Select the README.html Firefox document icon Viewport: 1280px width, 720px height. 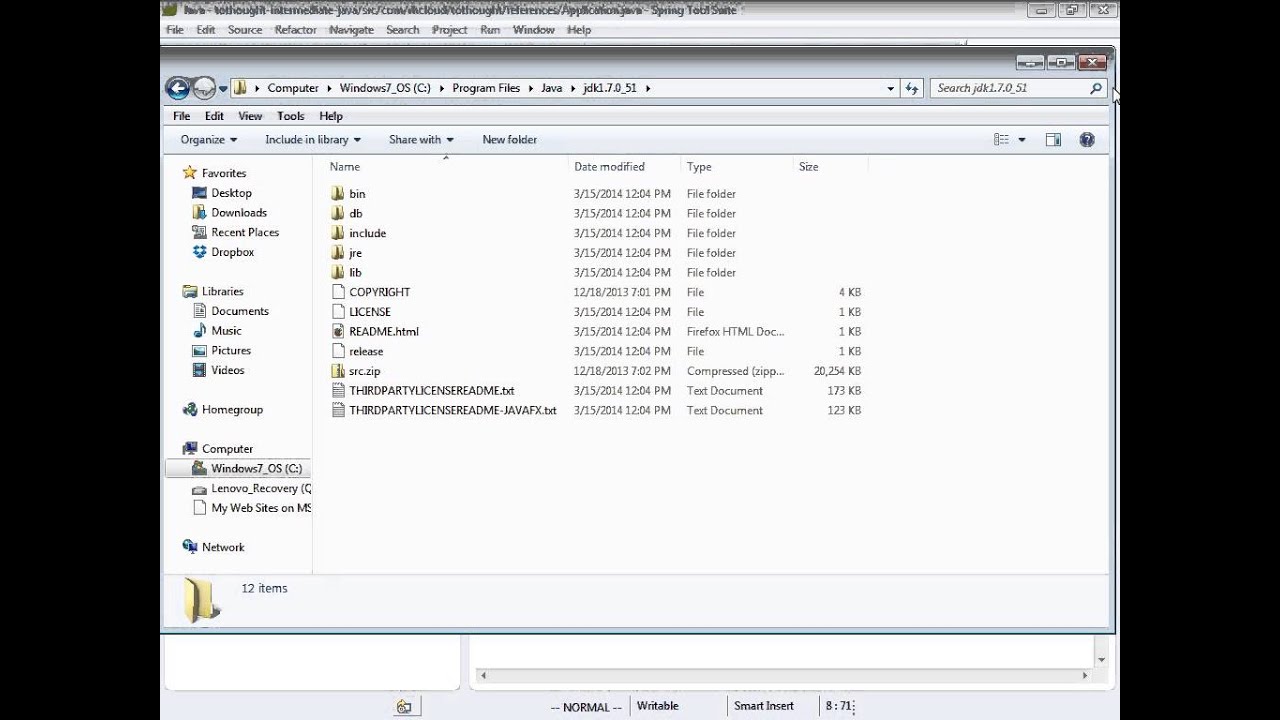[338, 331]
